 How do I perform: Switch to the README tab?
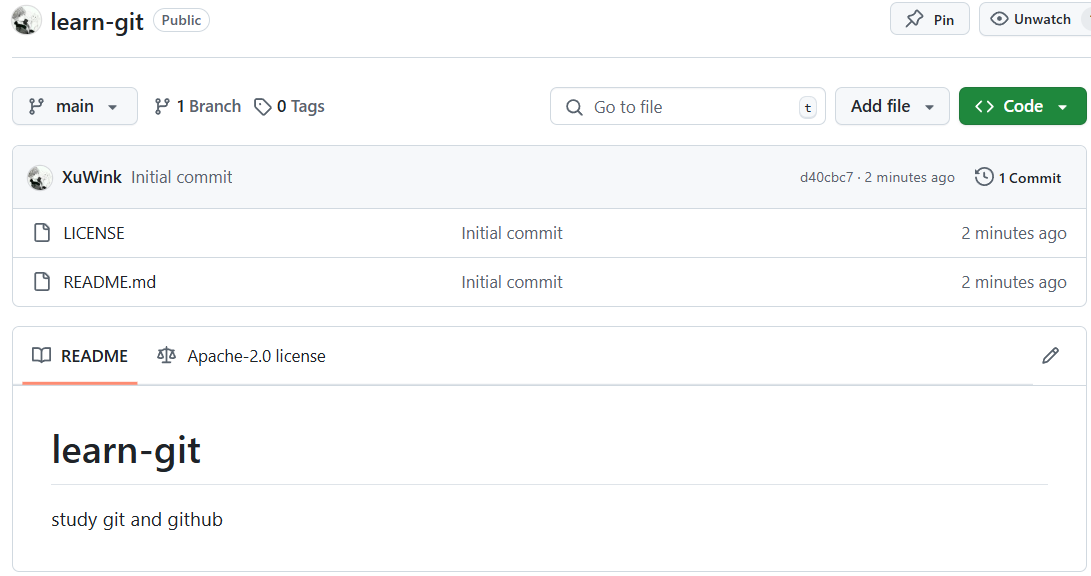(80, 356)
